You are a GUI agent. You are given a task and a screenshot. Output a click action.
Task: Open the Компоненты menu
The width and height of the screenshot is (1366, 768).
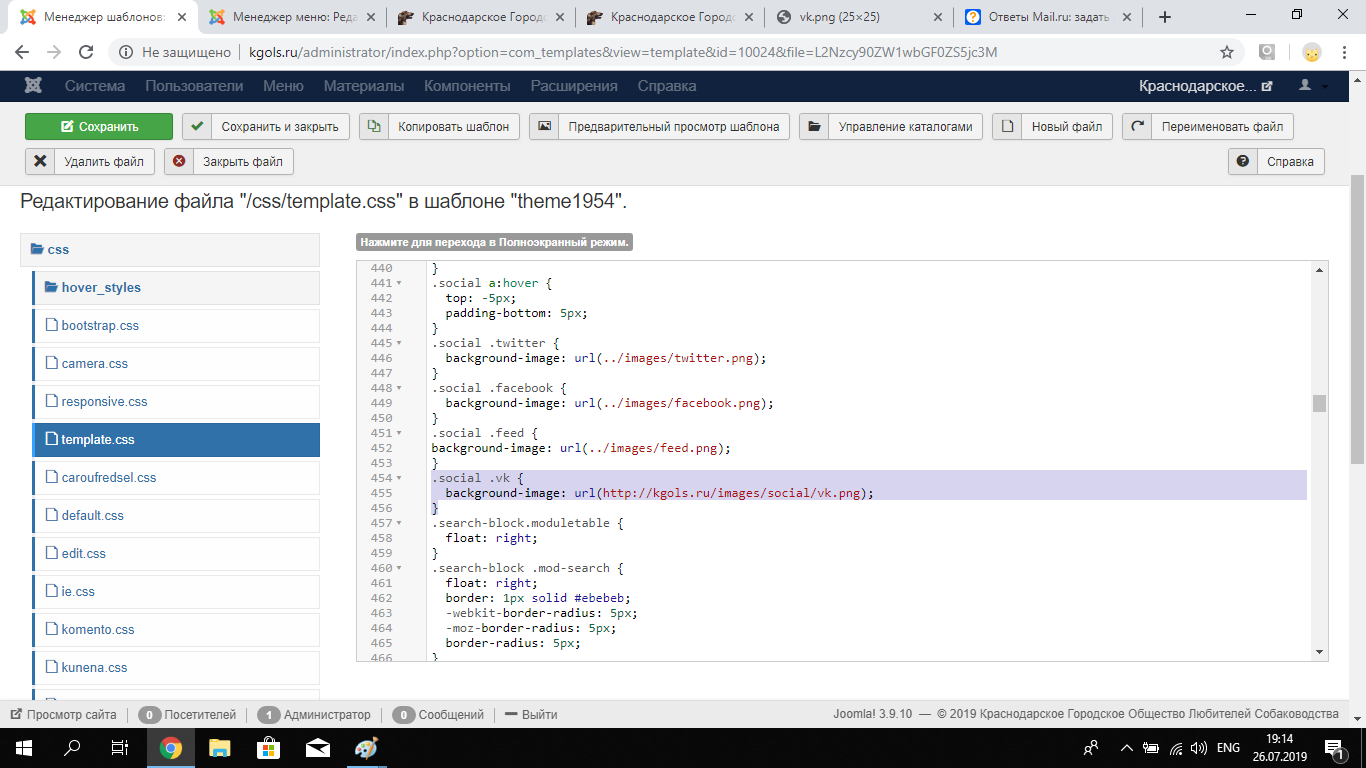(x=467, y=86)
